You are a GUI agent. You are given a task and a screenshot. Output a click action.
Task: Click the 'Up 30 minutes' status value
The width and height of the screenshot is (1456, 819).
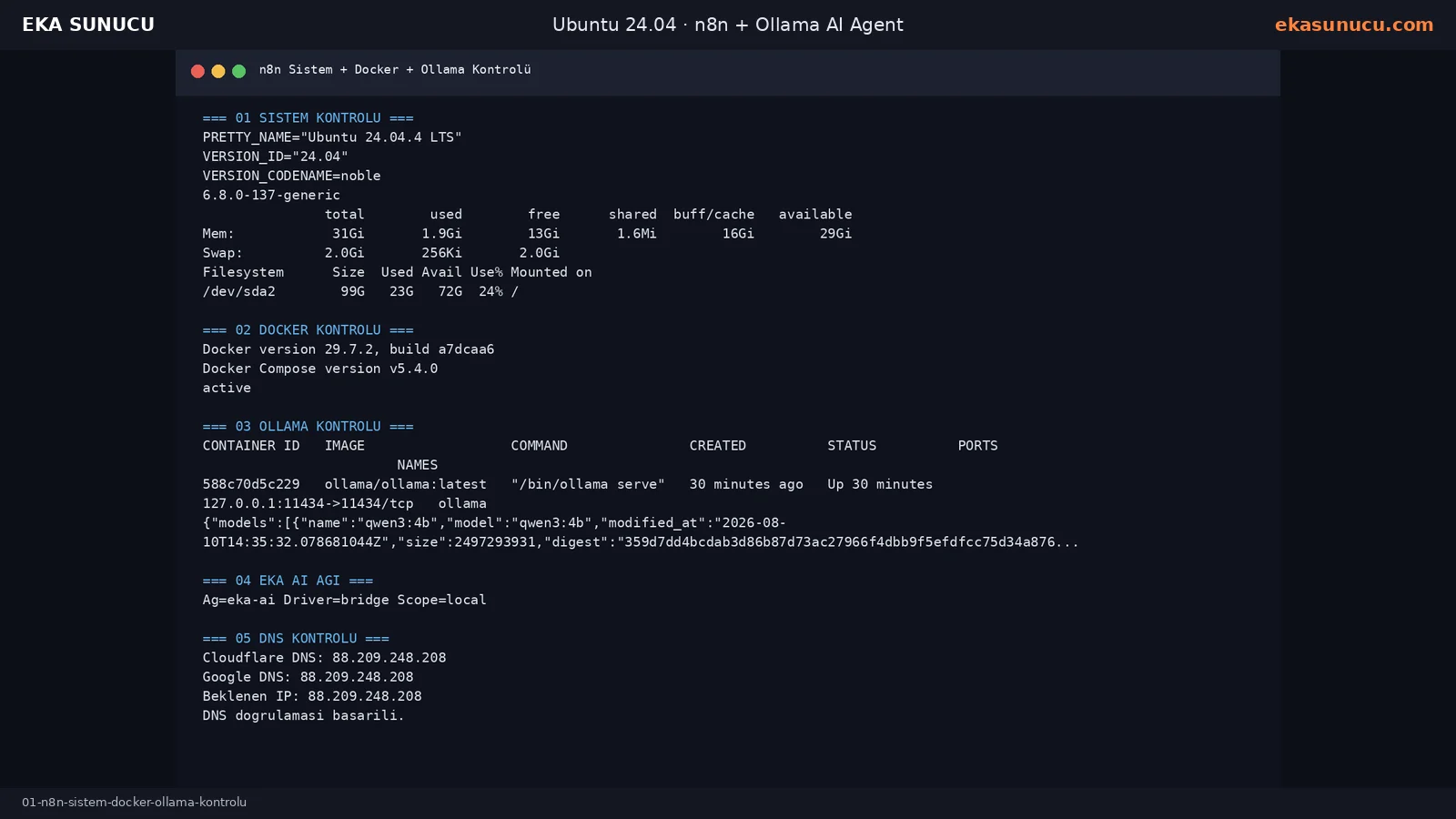(x=880, y=484)
